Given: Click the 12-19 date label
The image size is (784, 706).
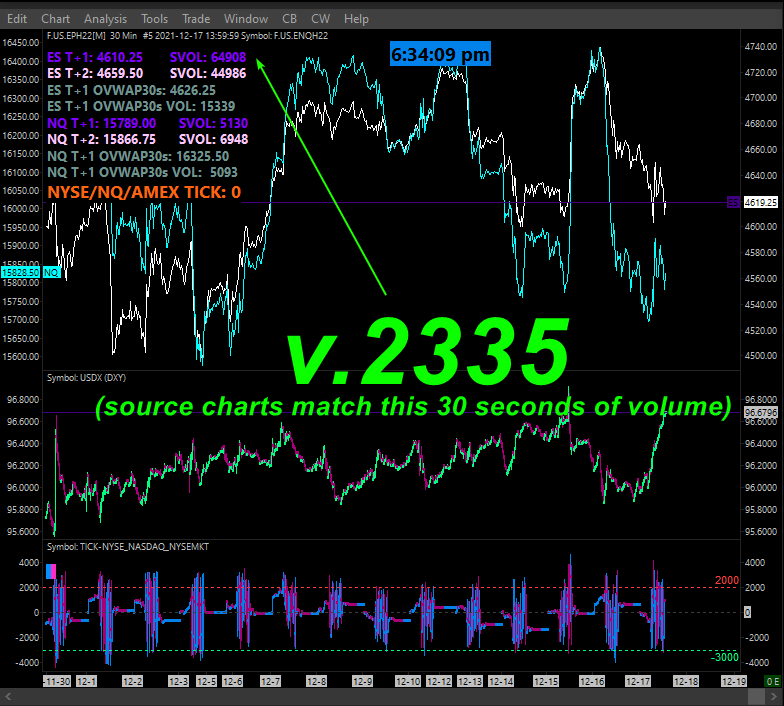Looking at the screenshot, I should (x=734, y=681).
